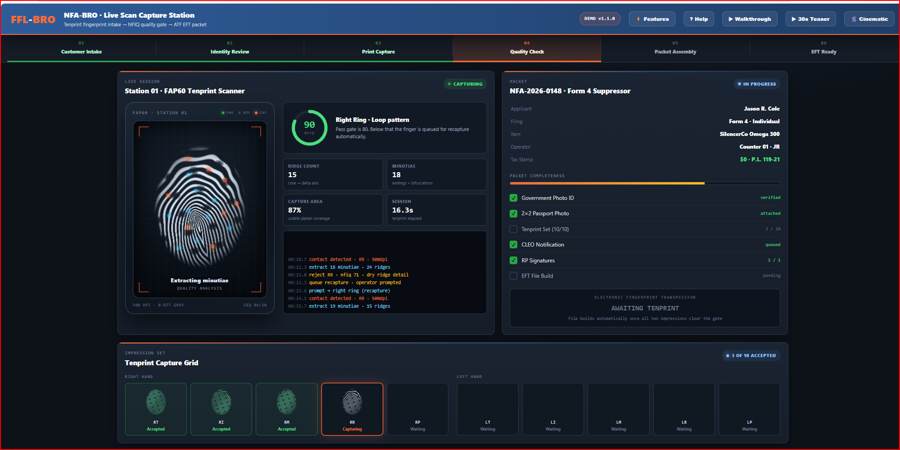The image size is (900, 450).
Task: Toggle the RP Signatures checkbox
Action: [x=514, y=260]
